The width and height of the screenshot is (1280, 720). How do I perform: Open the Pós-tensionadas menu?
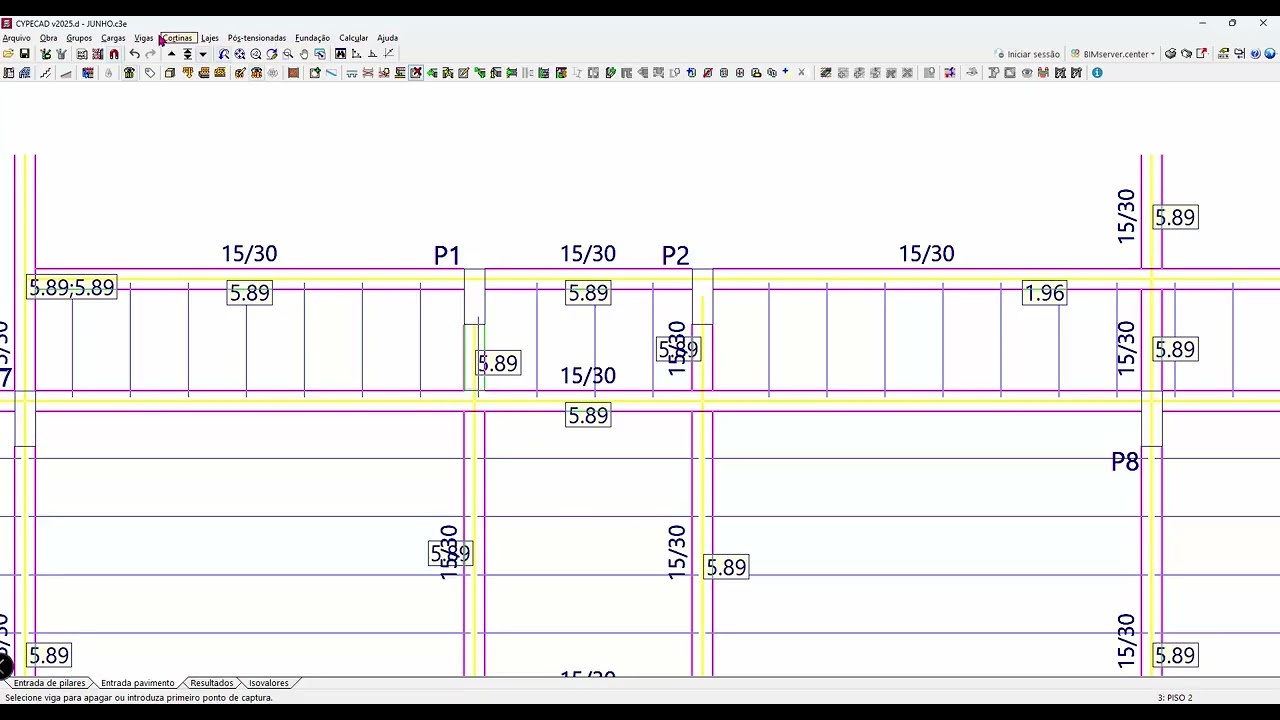tap(257, 38)
